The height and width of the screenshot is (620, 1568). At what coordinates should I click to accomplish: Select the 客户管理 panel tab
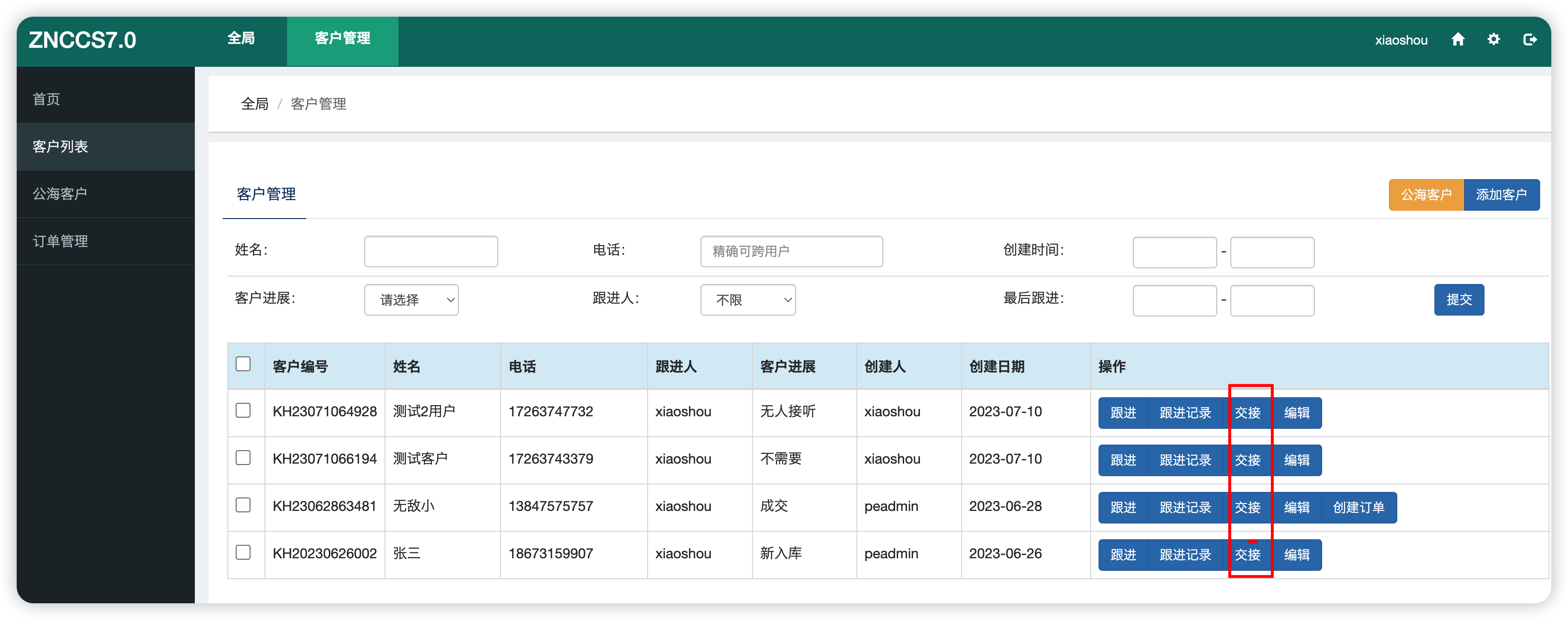click(x=265, y=194)
